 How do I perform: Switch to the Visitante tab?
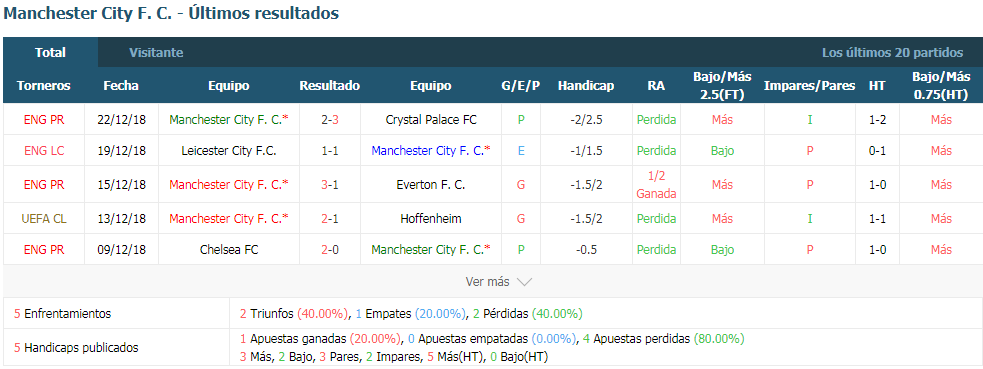tap(156, 53)
